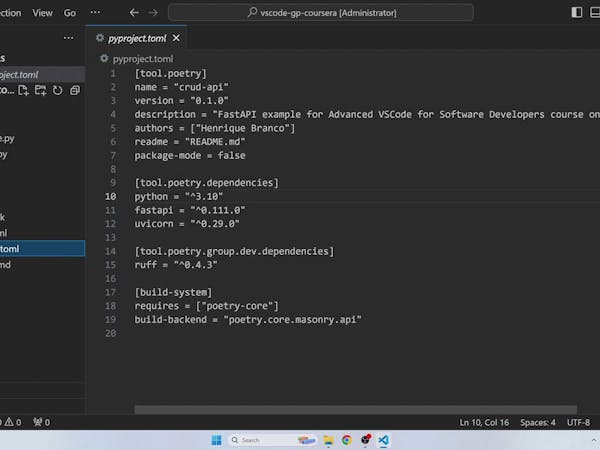Open File Explorer from the taskbar

point(328,440)
